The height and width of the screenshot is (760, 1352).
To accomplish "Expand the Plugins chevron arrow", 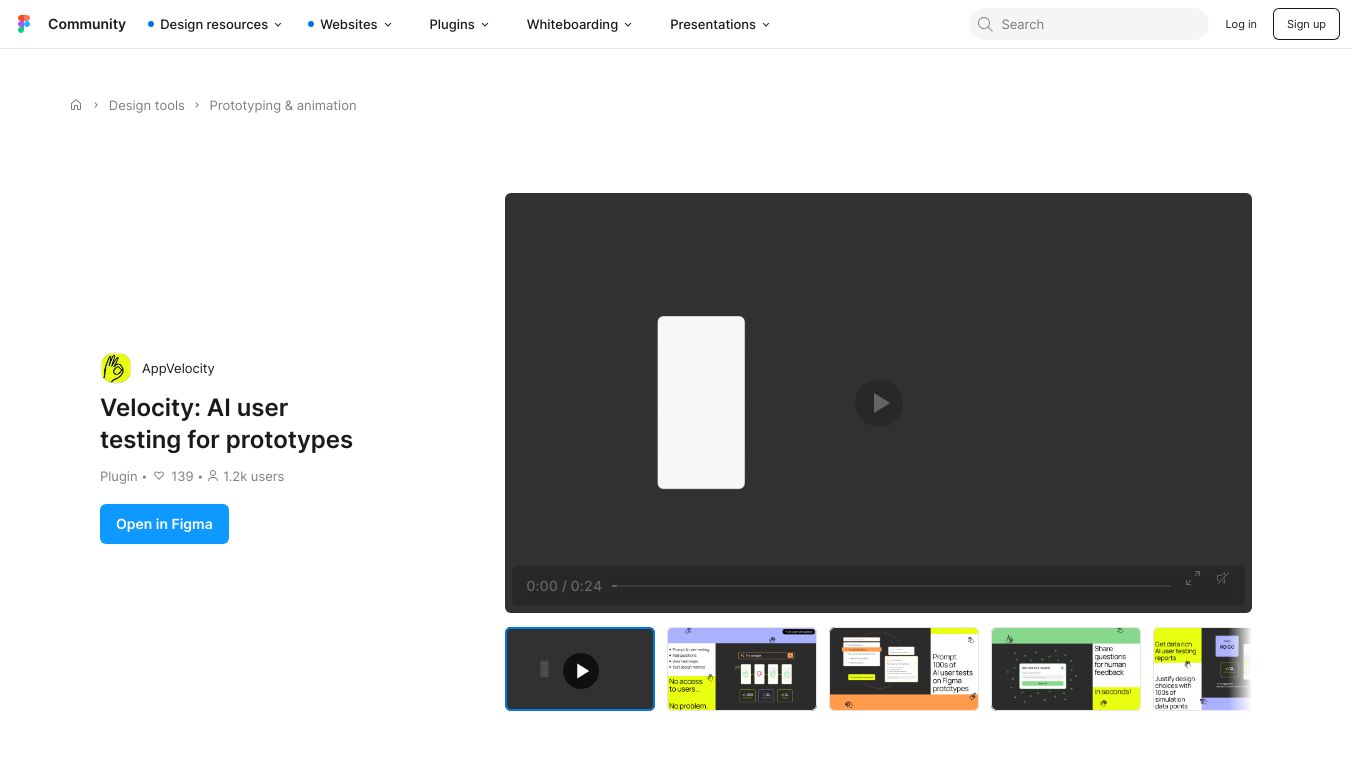I will pos(485,25).
